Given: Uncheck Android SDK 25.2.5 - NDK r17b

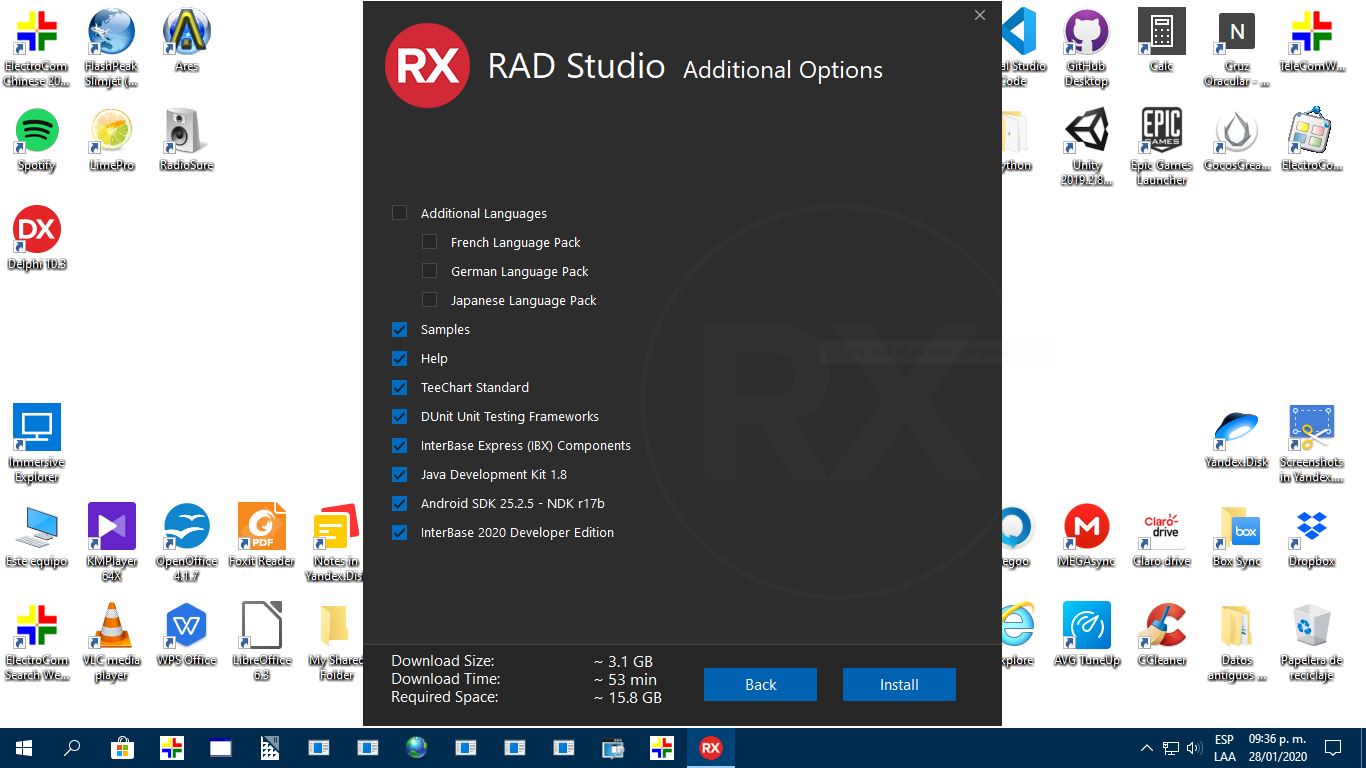Looking at the screenshot, I should pos(400,503).
